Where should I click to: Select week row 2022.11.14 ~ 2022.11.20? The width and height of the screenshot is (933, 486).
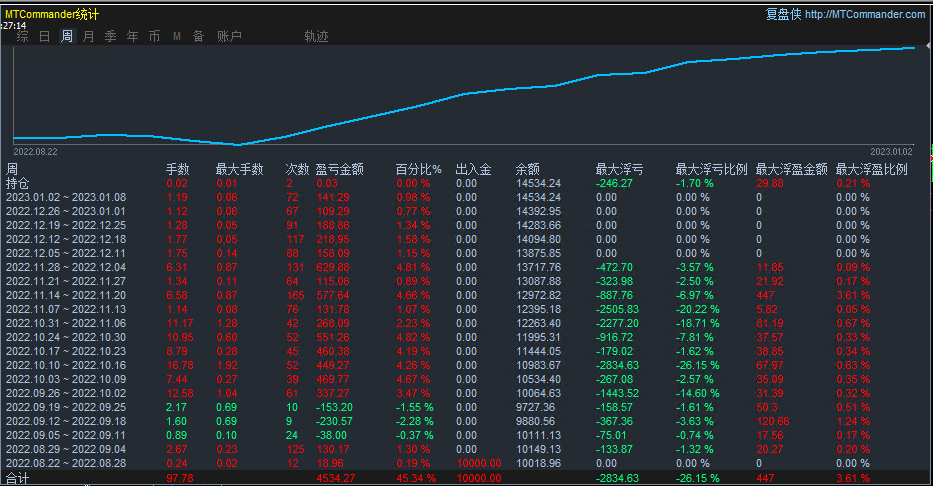(466, 295)
